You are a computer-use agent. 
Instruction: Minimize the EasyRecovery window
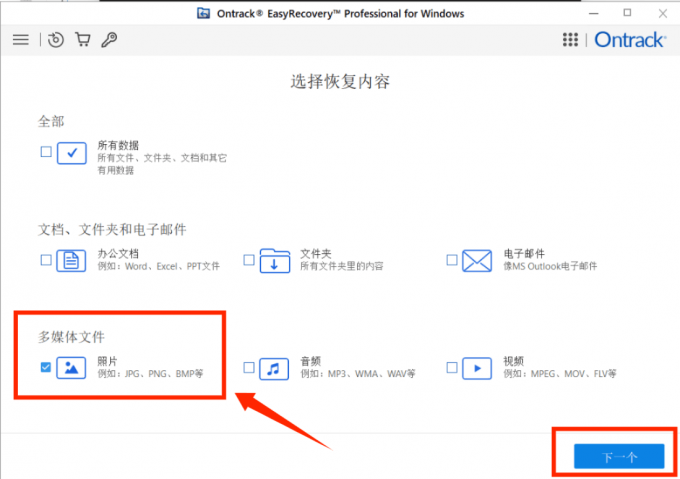coord(594,13)
